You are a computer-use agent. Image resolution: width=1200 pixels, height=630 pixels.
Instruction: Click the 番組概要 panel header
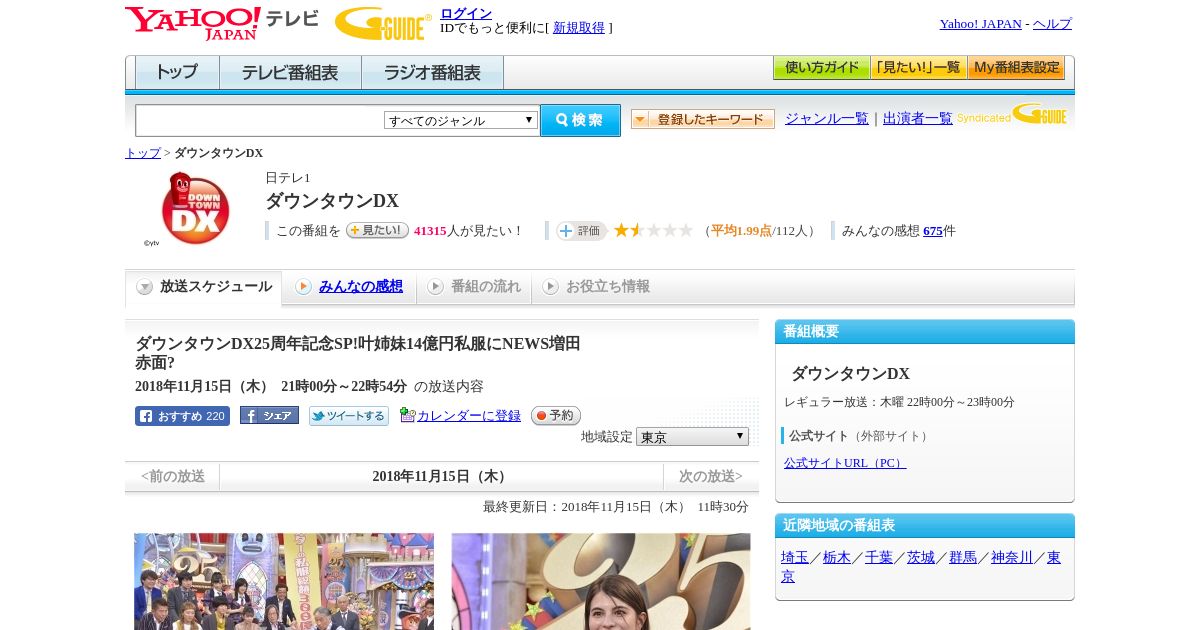925,332
